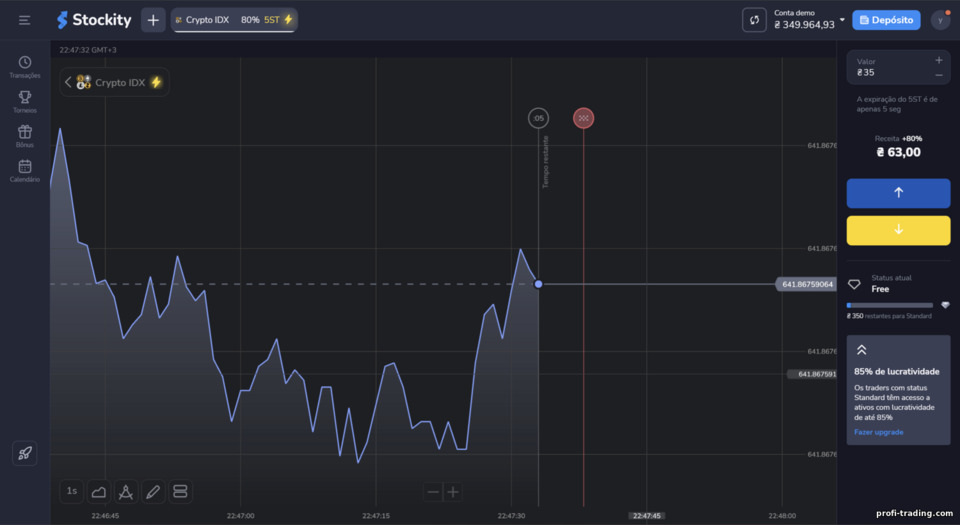Open the indicators compass tool
This screenshot has width=960, height=525.
(x=126, y=491)
